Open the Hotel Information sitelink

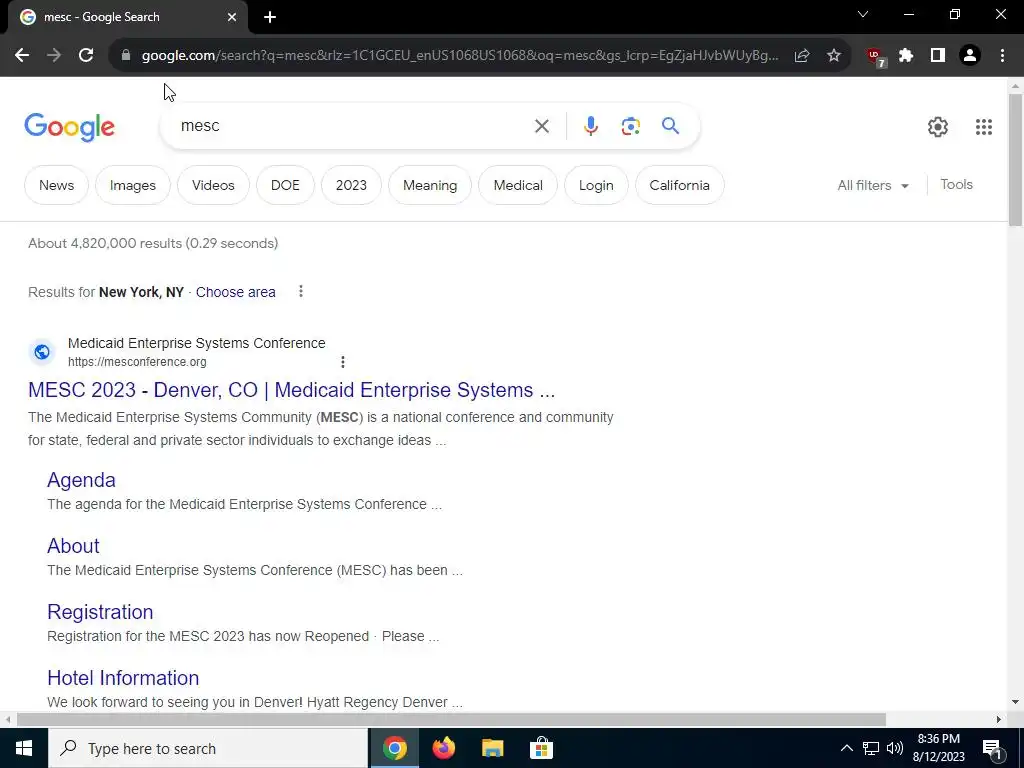click(x=123, y=678)
